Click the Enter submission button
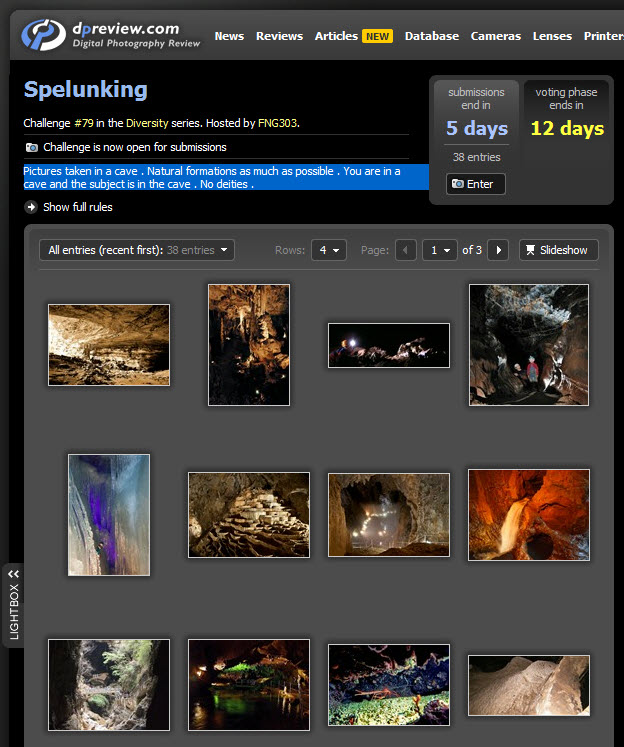The image size is (624, 747). (x=475, y=184)
